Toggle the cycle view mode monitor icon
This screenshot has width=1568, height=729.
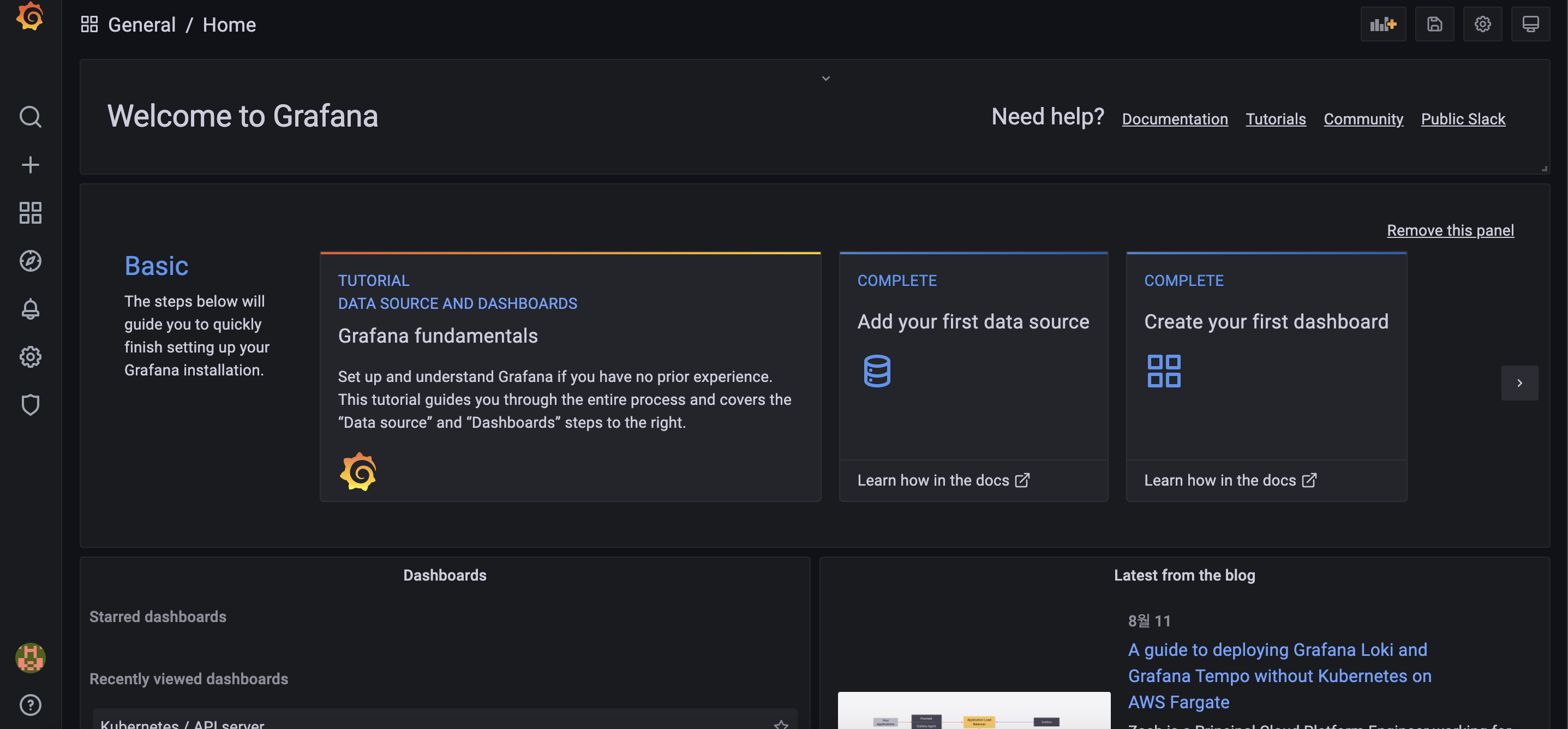click(x=1530, y=25)
